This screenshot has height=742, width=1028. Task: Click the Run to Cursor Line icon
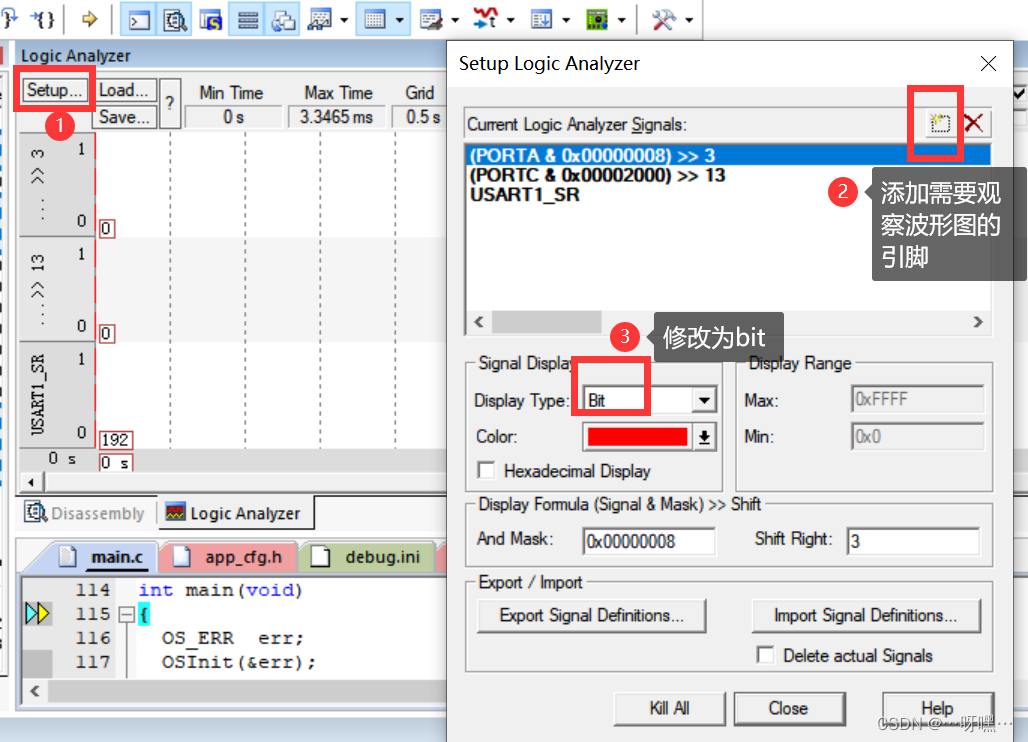(x=44, y=18)
